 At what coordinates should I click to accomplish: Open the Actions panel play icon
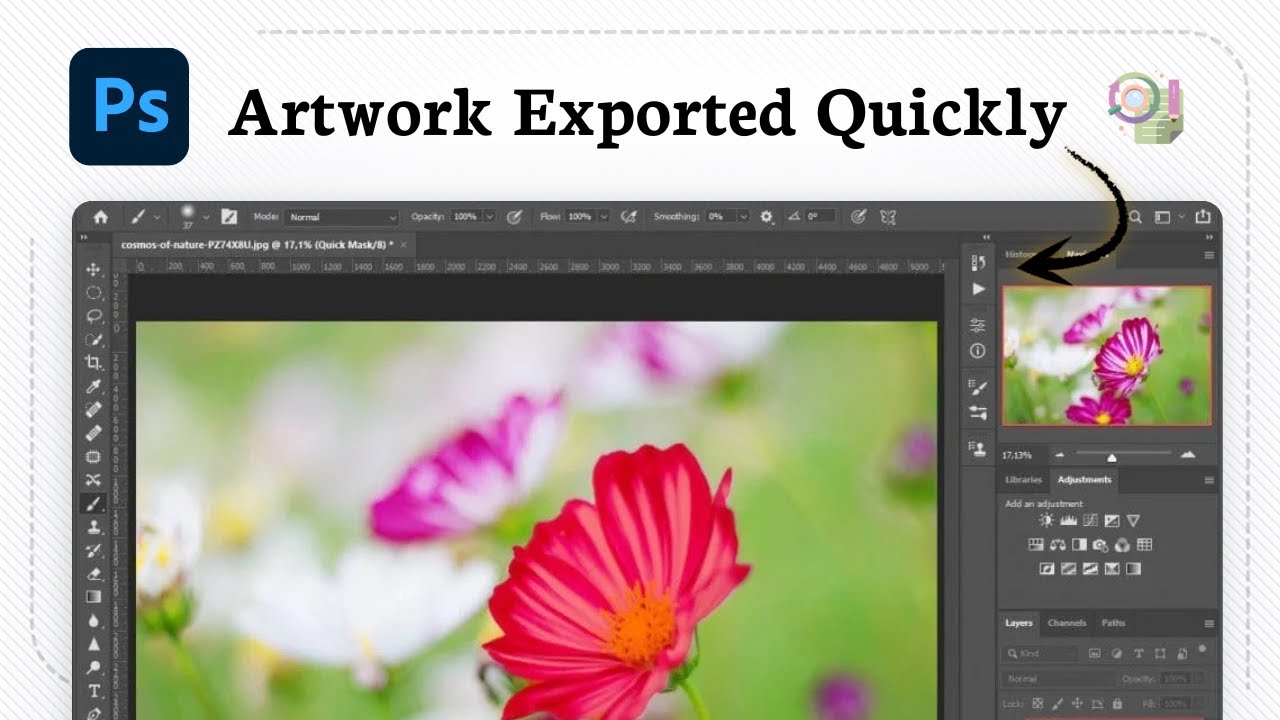(978, 289)
